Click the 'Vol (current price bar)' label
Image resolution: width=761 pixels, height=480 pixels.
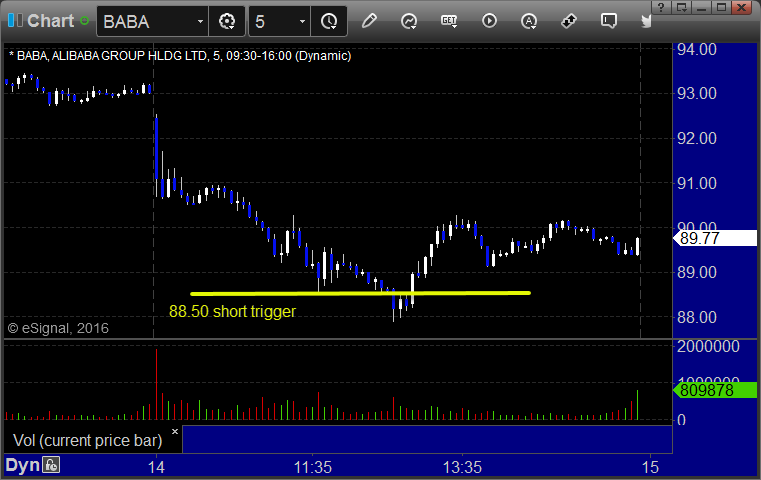pos(87,440)
